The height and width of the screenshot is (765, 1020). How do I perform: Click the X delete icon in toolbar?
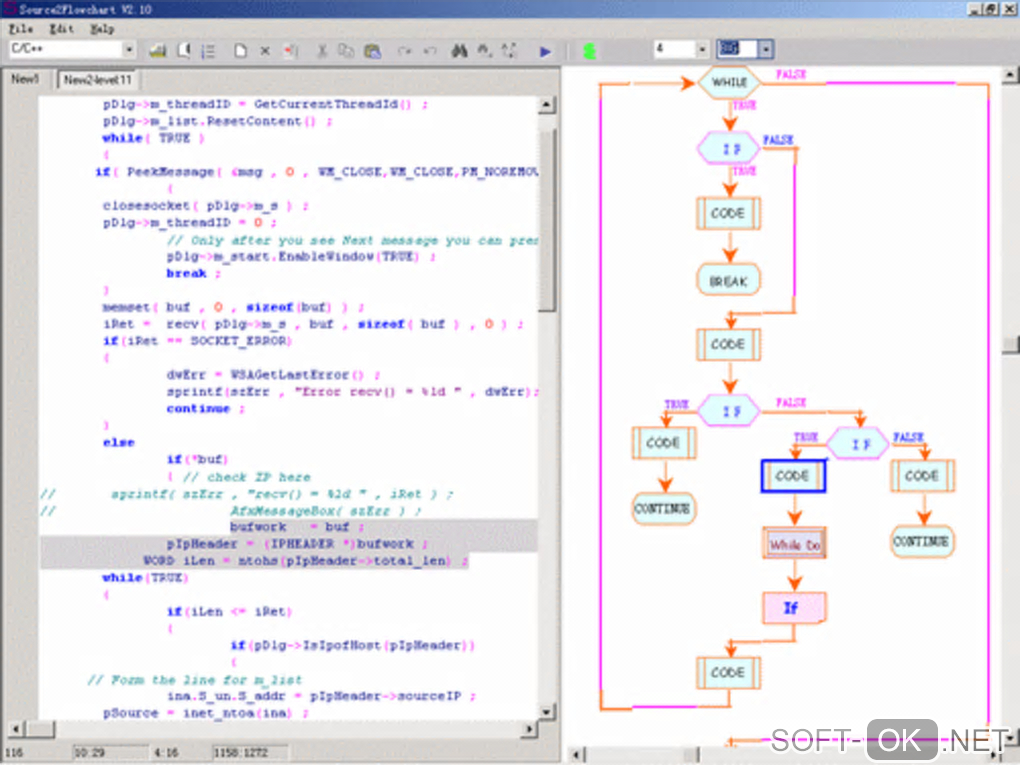265,50
